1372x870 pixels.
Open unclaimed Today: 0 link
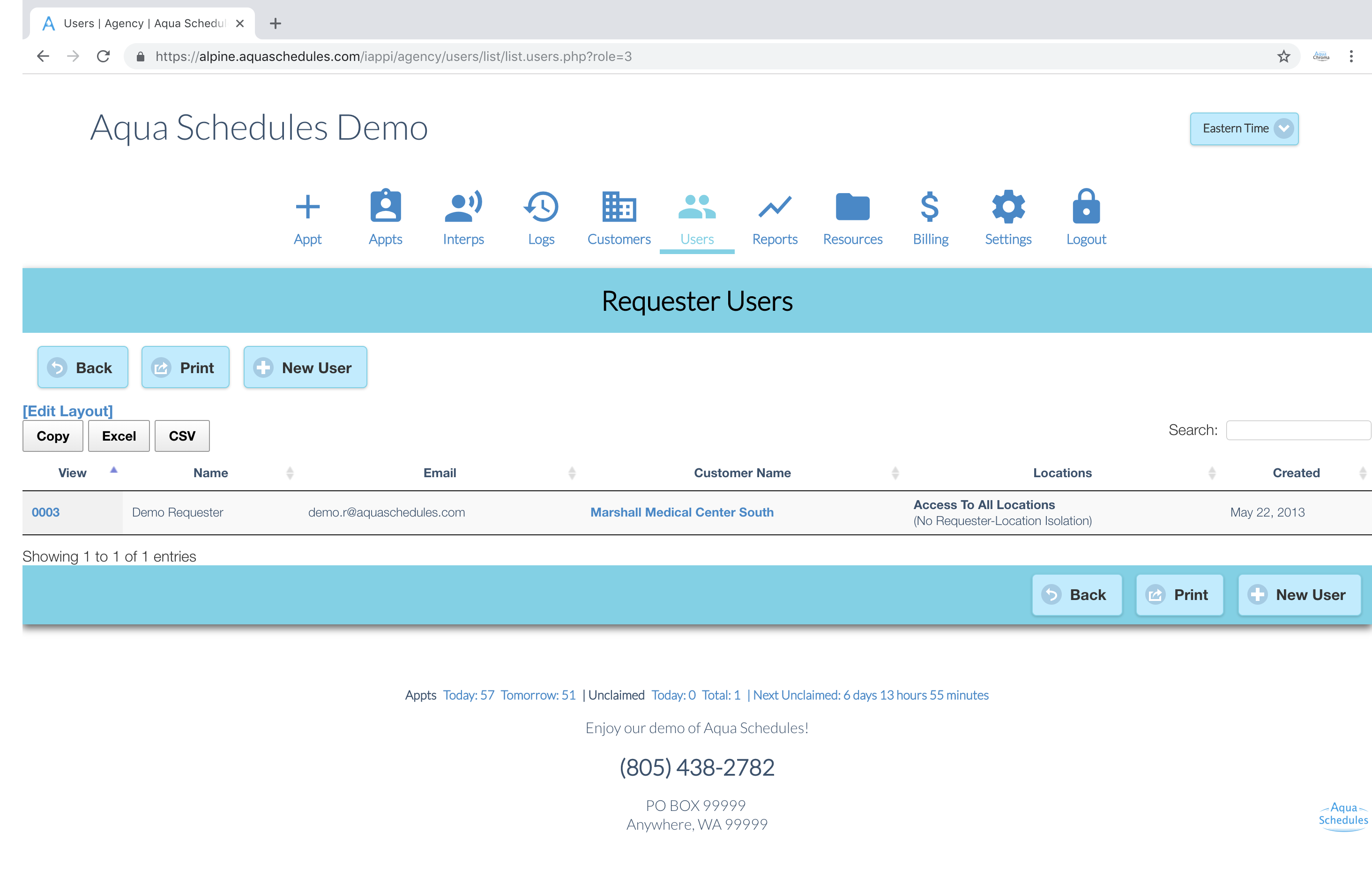673,695
